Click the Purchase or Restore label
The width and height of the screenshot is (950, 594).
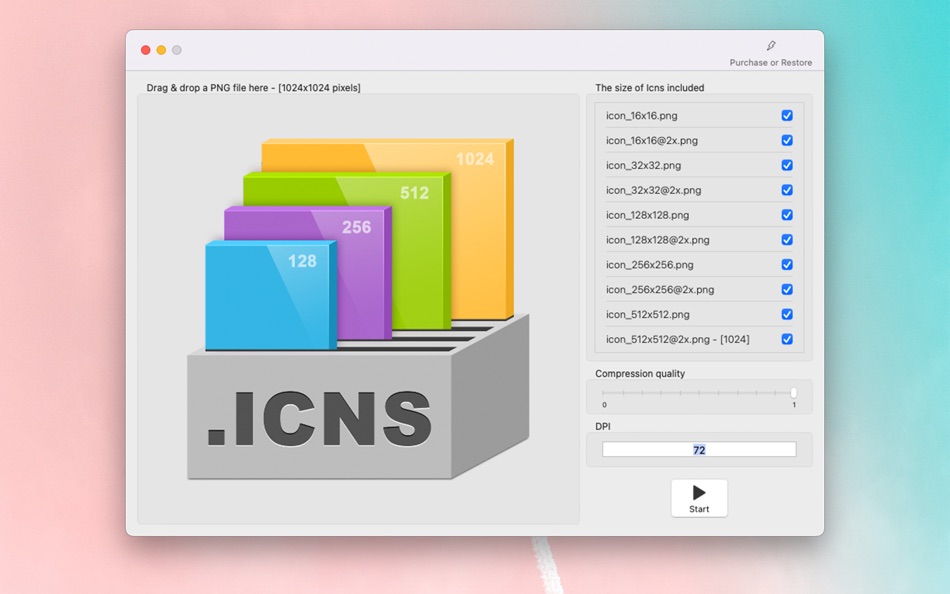tap(771, 62)
